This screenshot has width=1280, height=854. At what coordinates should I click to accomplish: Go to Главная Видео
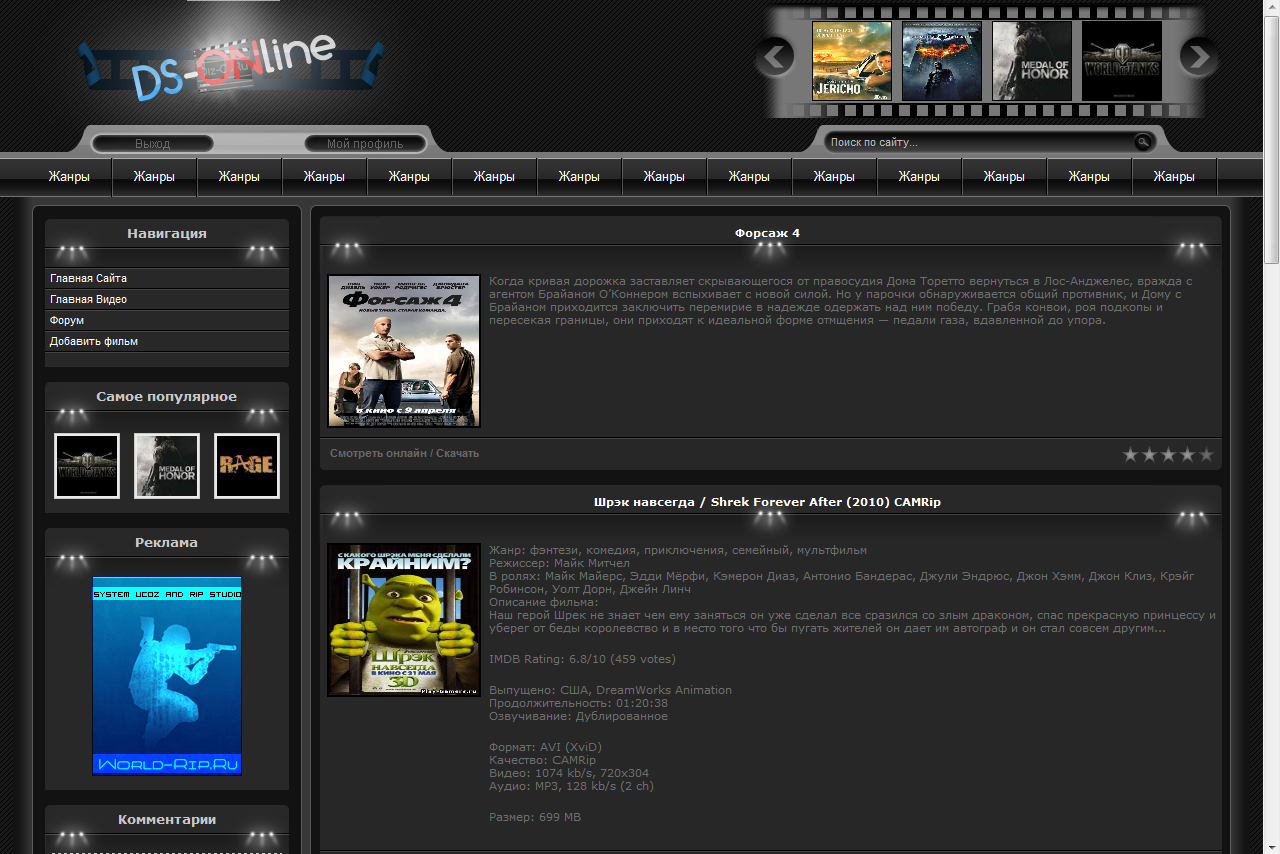tap(88, 299)
